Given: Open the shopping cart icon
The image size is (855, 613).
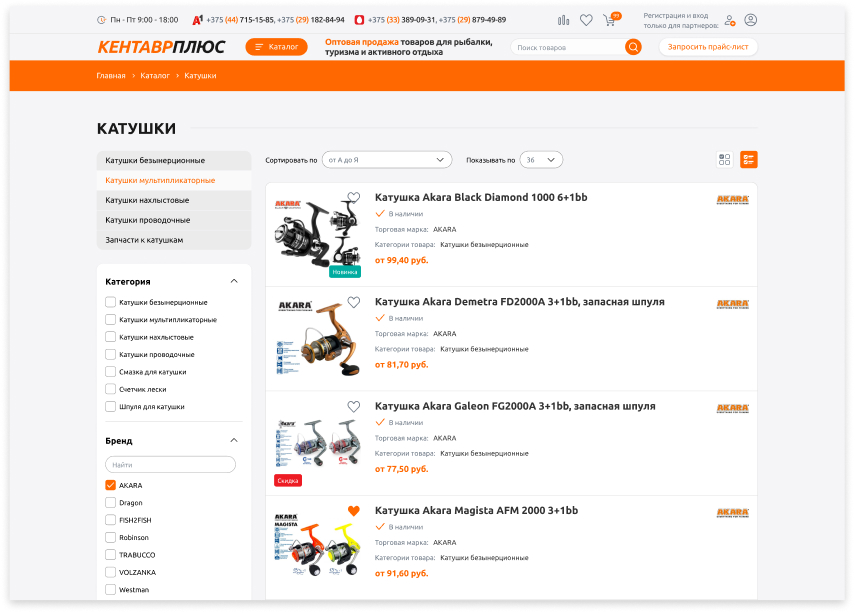Looking at the screenshot, I should tap(610, 21).
